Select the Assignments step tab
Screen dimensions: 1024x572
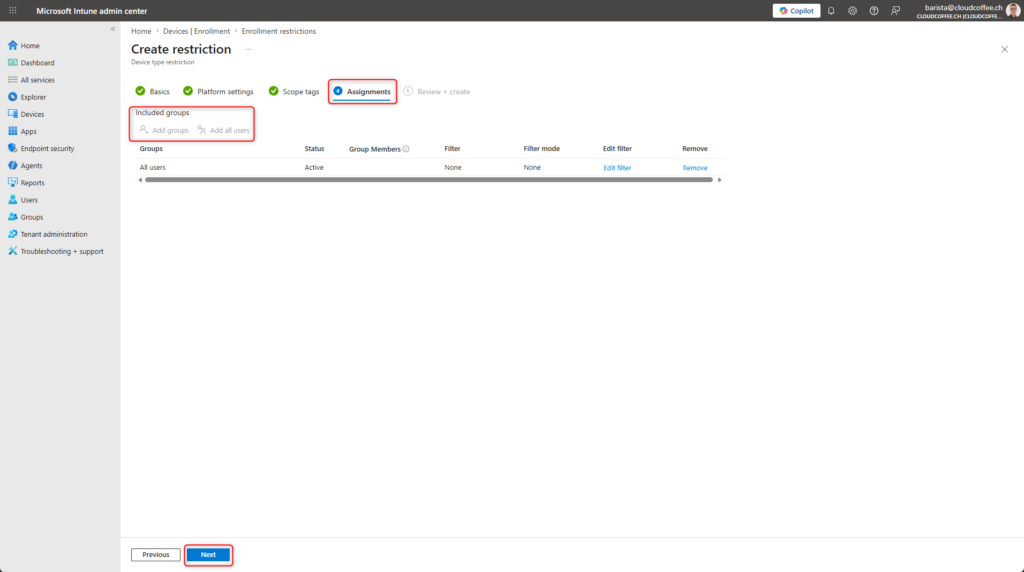point(362,91)
